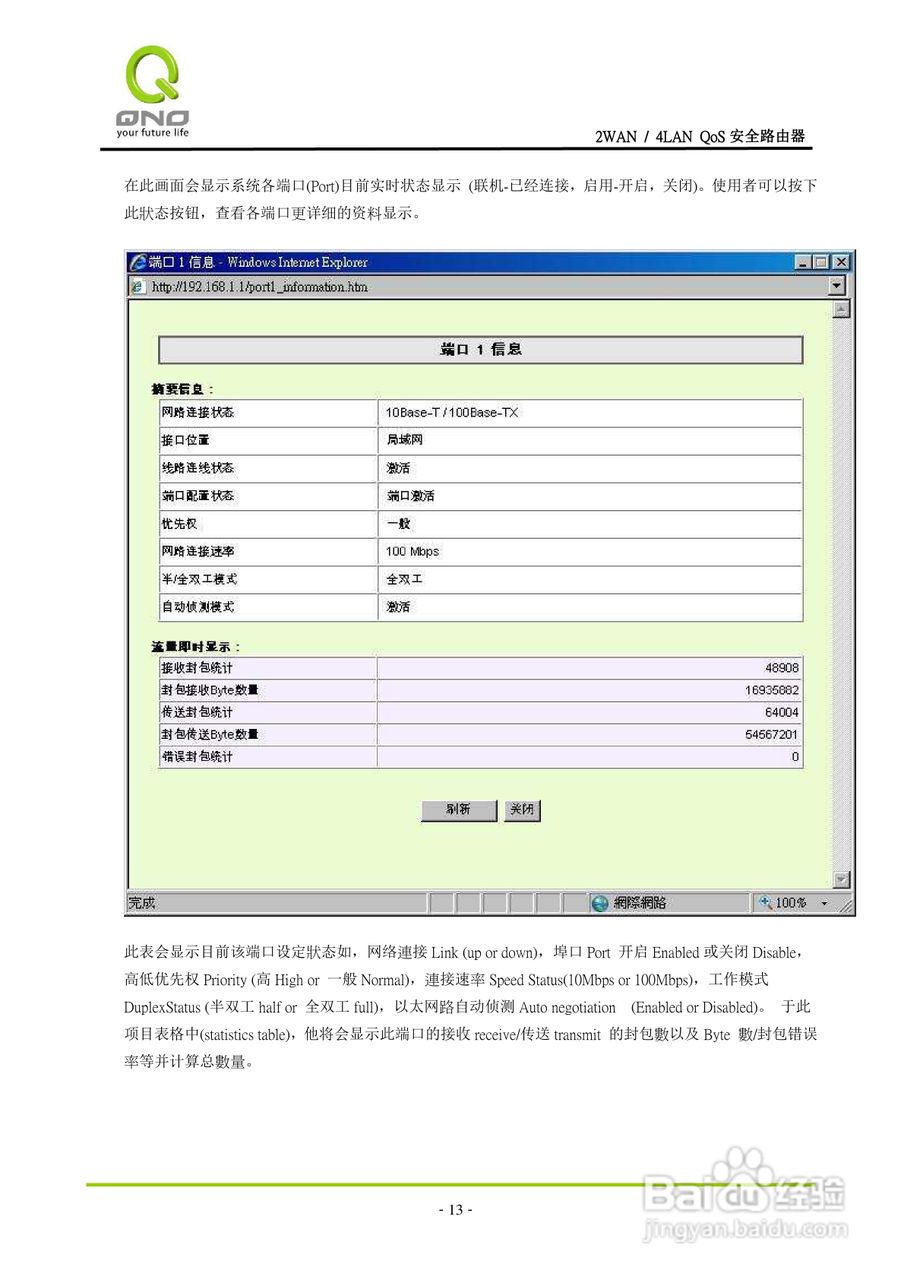Click the 网路连接速率 row label

click(x=198, y=551)
